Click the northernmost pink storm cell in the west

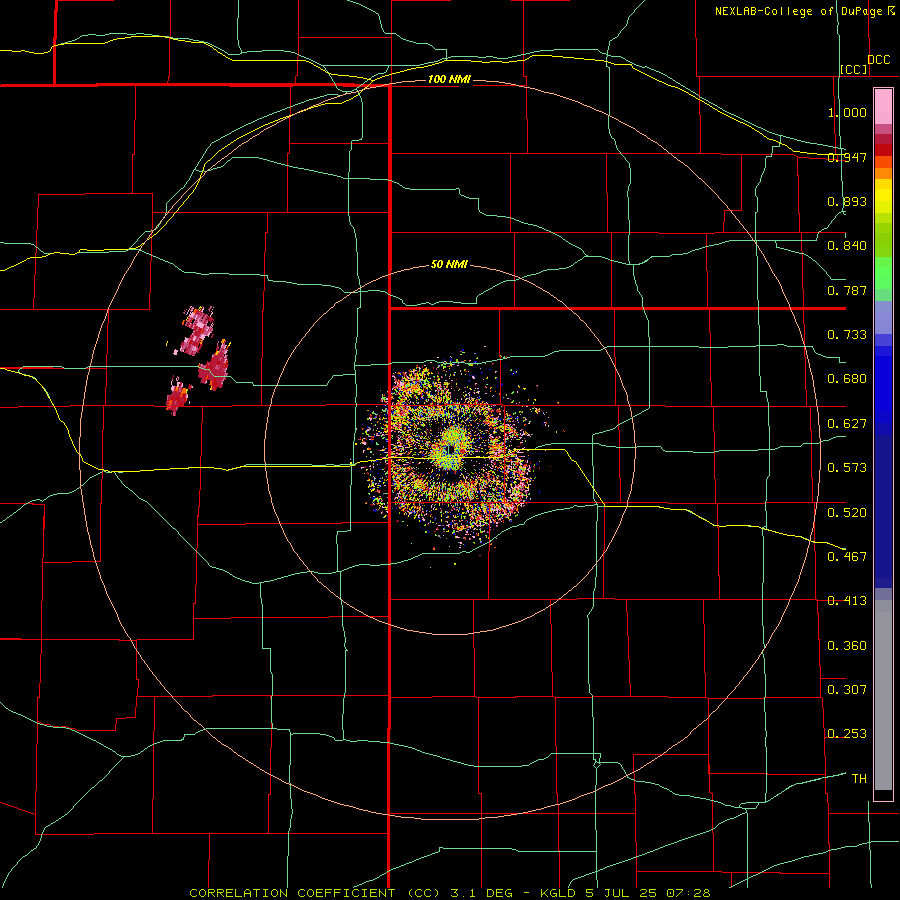tap(197, 331)
